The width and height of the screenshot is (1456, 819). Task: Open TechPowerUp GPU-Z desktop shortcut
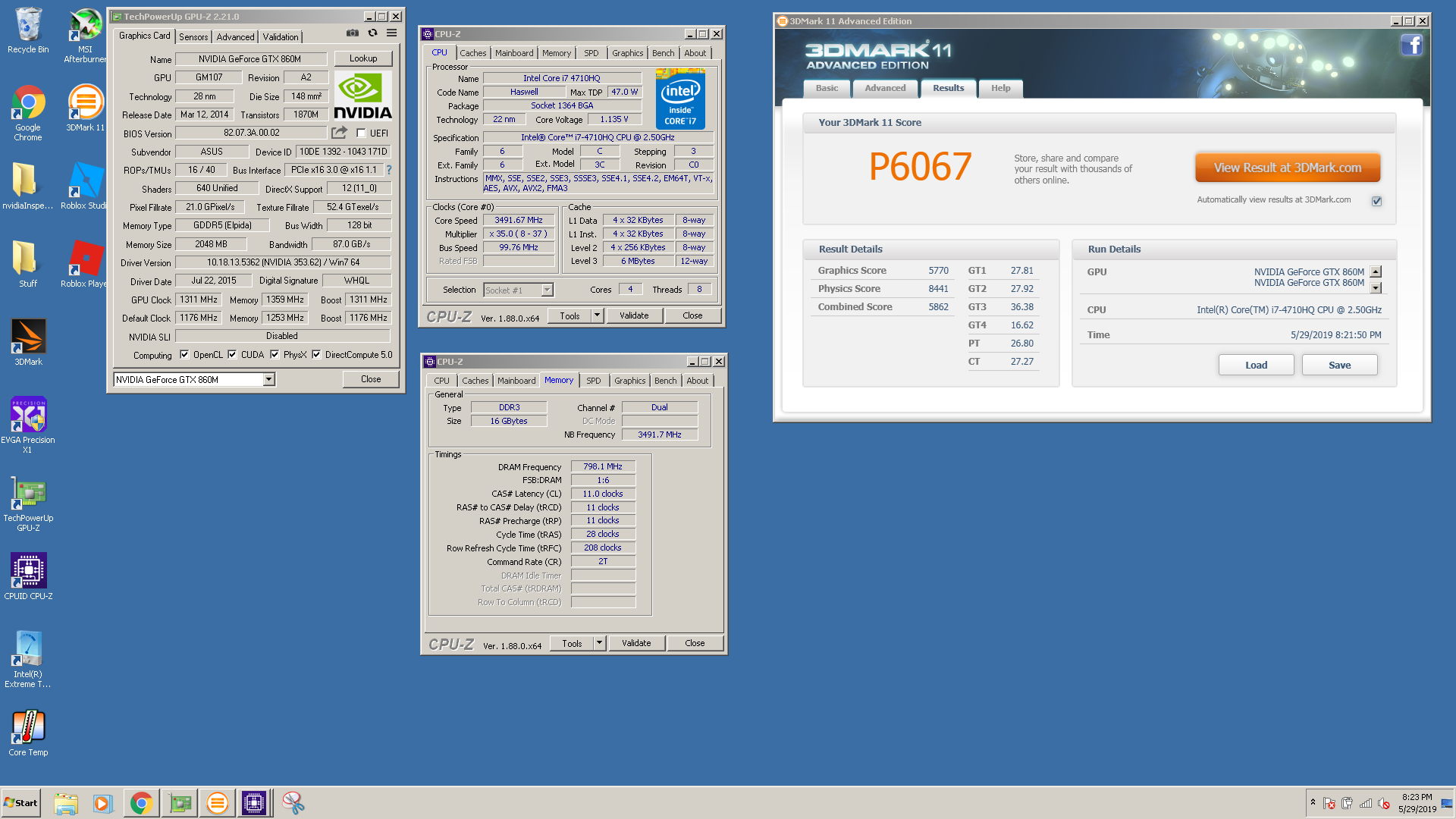click(28, 504)
